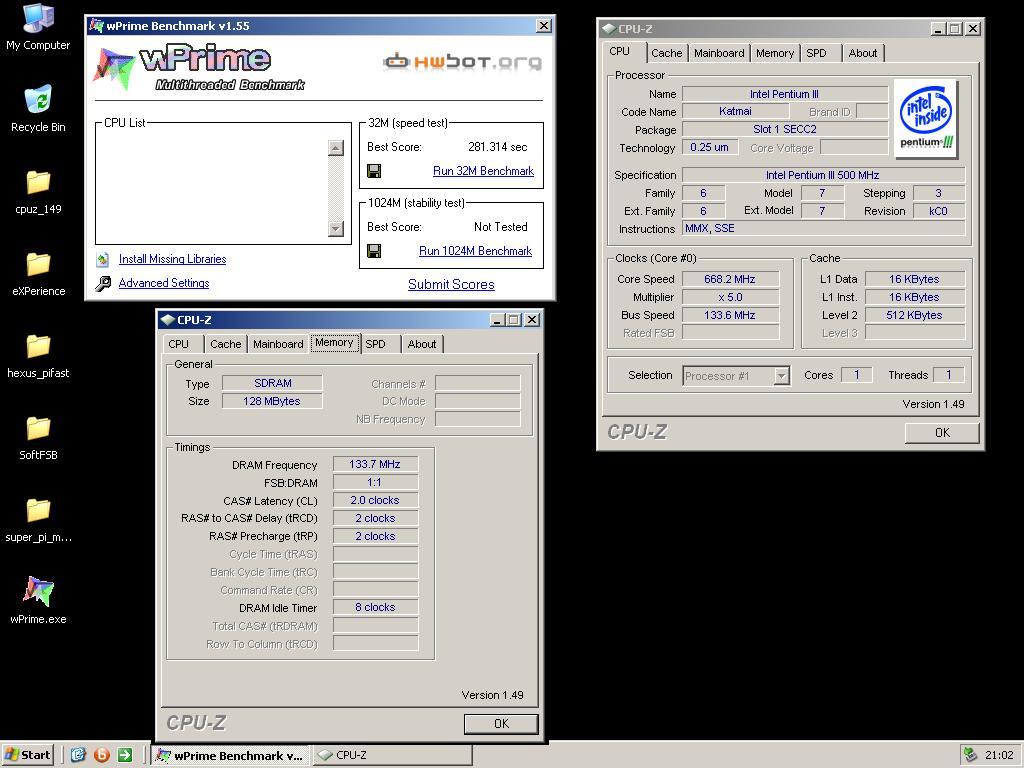Click the wPrime title bar icon
The height and width of the screenshot is (768, 1024).
pyautogui.click(x=96, y=25)
